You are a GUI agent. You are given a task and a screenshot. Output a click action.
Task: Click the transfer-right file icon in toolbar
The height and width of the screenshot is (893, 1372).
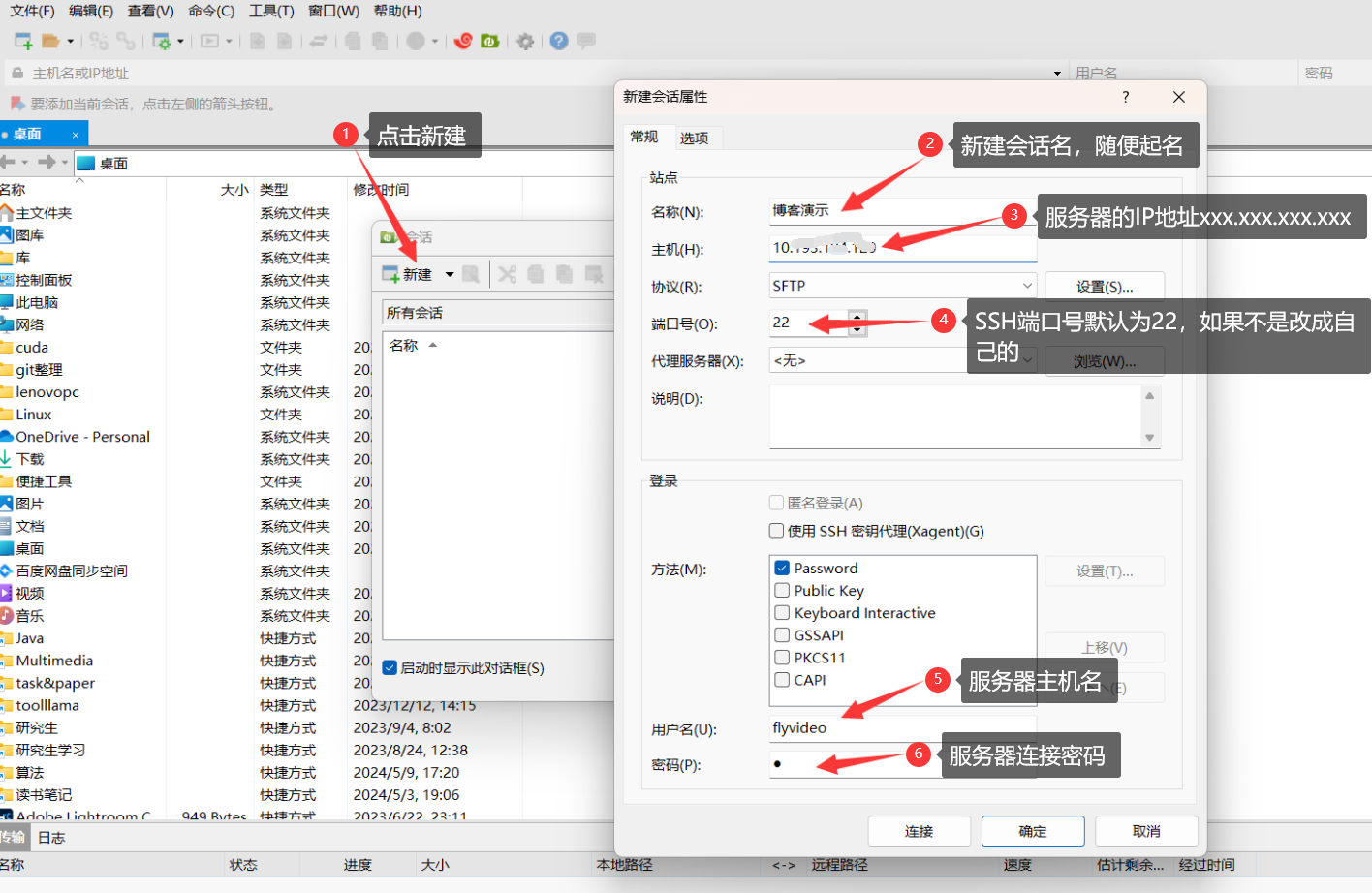tap(284, 41)
